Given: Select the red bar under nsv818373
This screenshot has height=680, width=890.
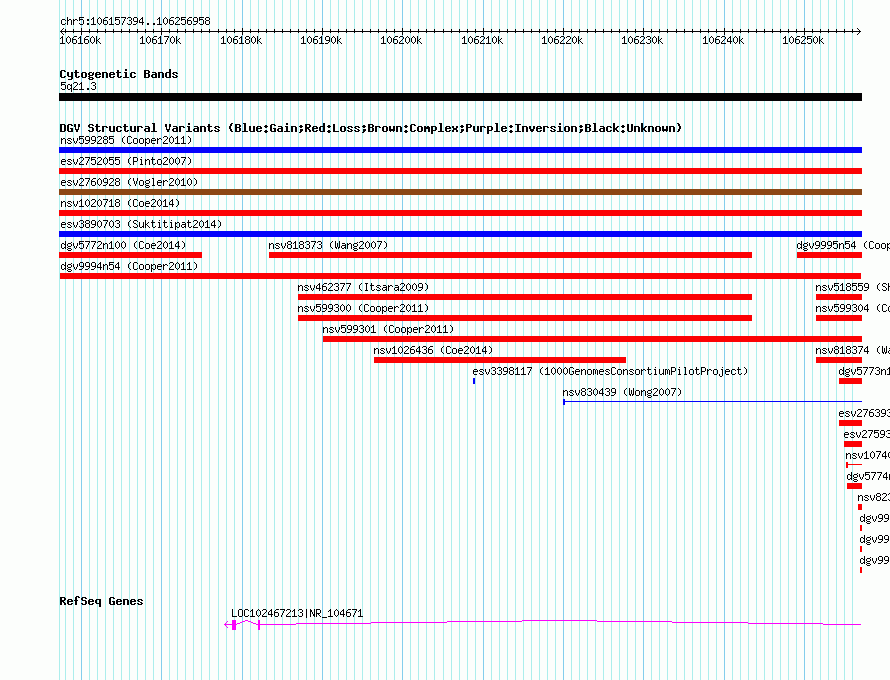Looking at the screenshot, I should pos(510,255).
